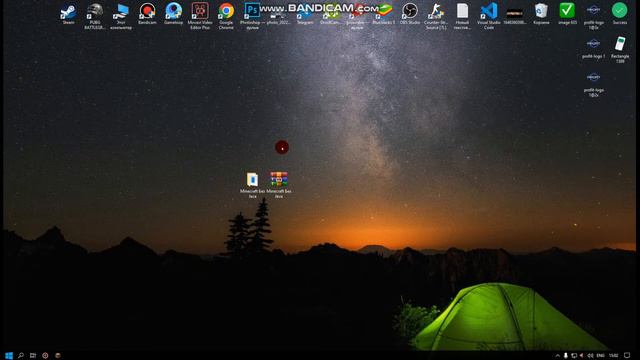Screen dimensions: 640x360
Task: Select the Success round checkmark file
Action: [x=620, y=14]
